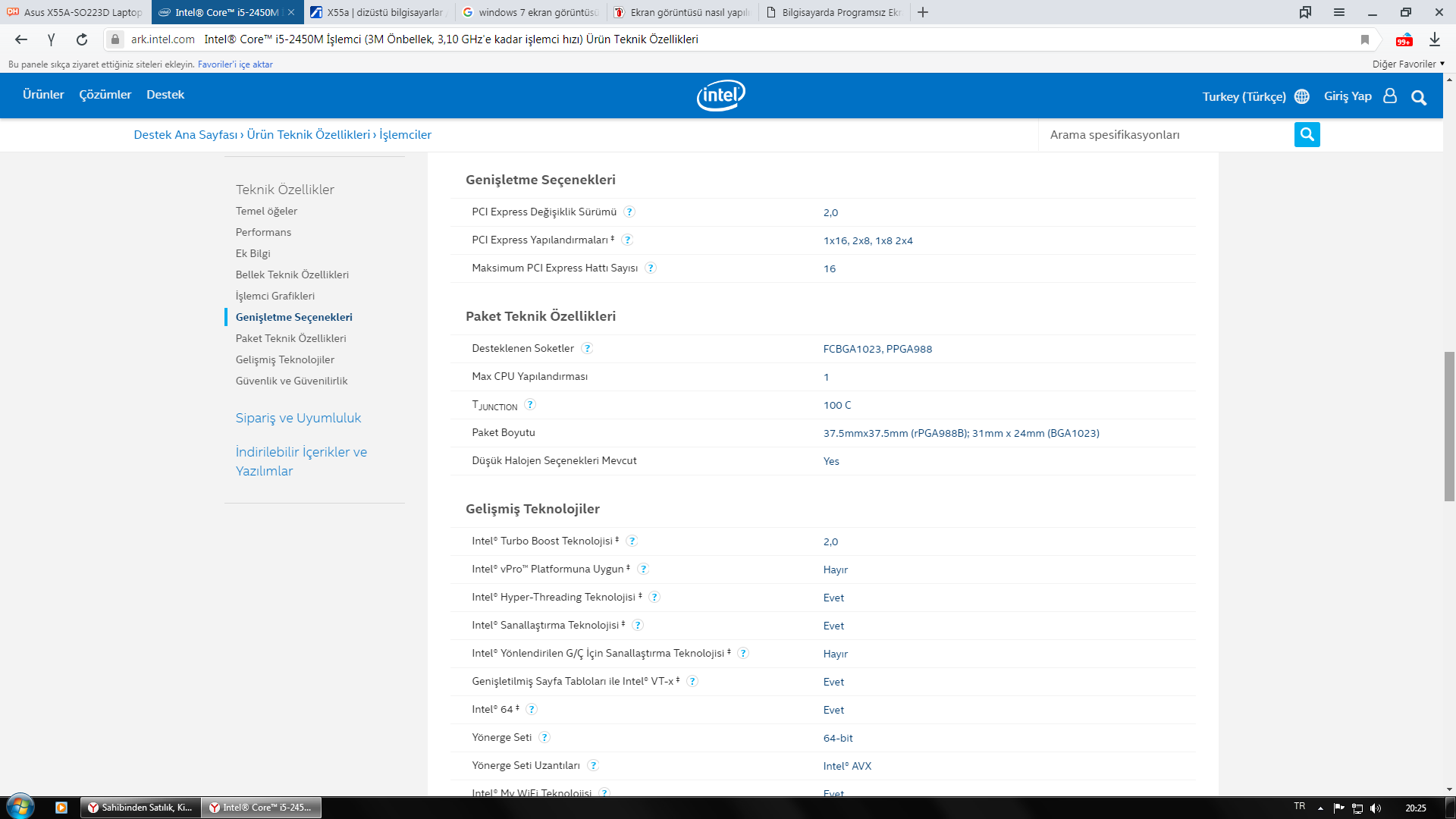Click help icon next to Turbo Boost

(632, 541)
